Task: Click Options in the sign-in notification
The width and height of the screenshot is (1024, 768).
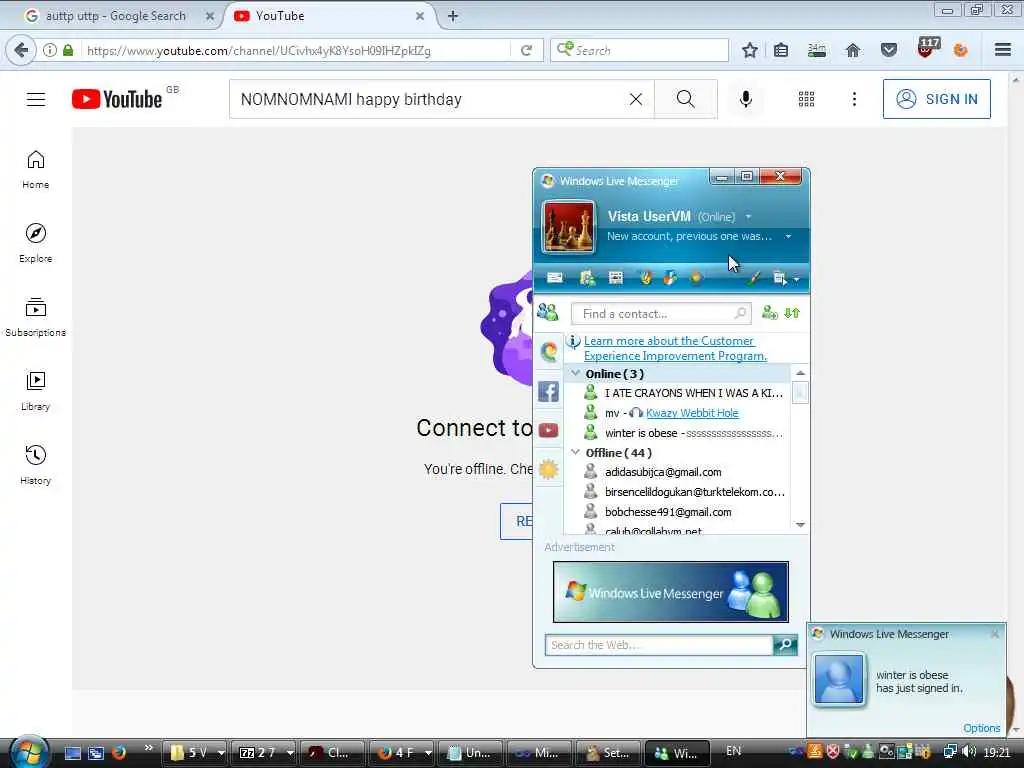Action: (982, 728)
